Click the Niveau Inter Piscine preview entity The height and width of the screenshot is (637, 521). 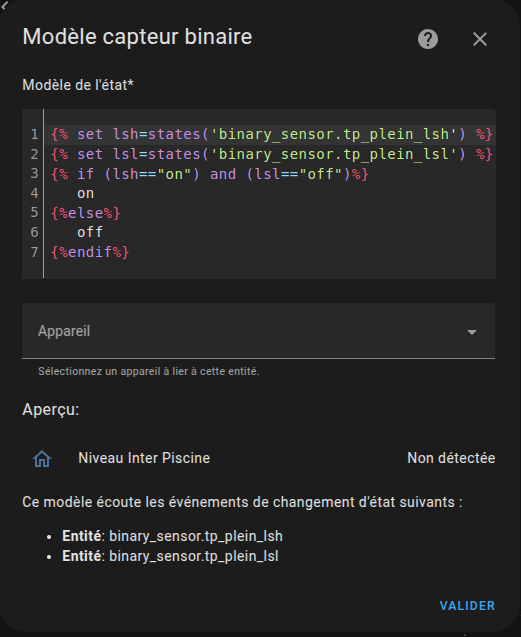tap(144, 458)
